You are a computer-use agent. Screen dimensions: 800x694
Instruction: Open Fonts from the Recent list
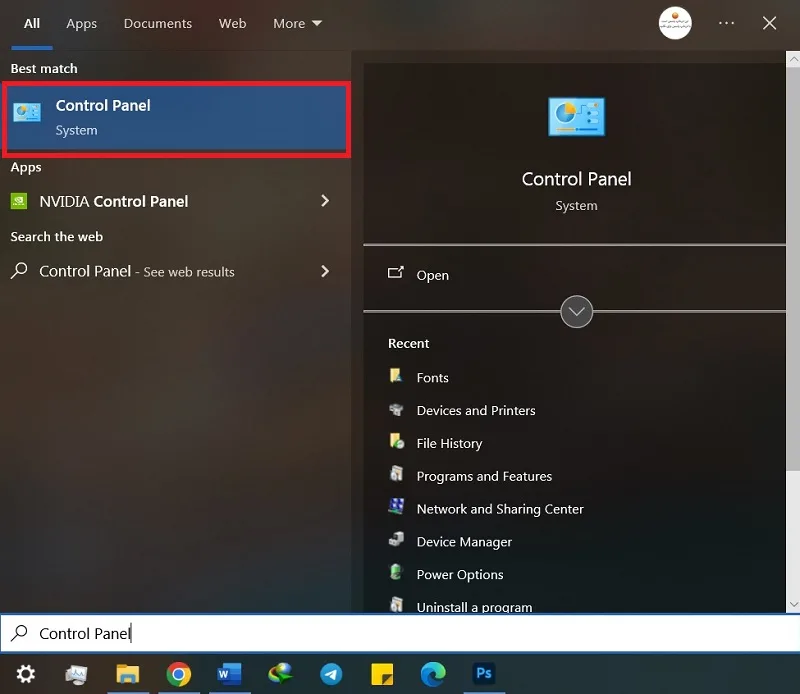(432, 378)
